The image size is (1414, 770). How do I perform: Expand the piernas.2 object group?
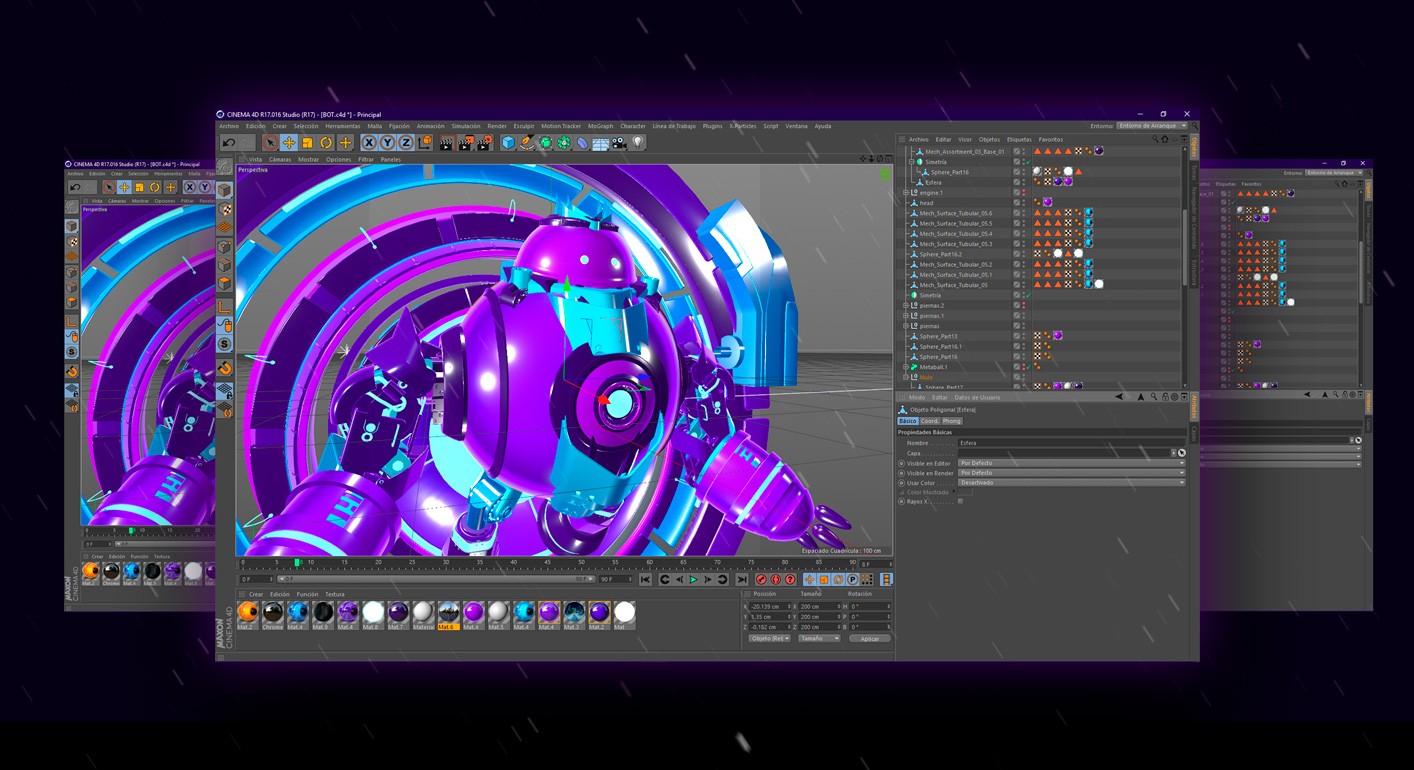pyautogui.click(x=905, y=305)
